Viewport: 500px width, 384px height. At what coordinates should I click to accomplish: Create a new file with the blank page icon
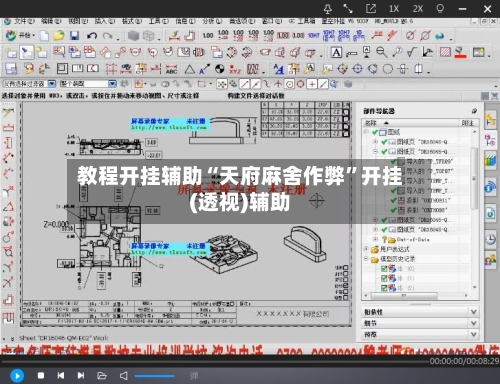(x=45, y=35)
